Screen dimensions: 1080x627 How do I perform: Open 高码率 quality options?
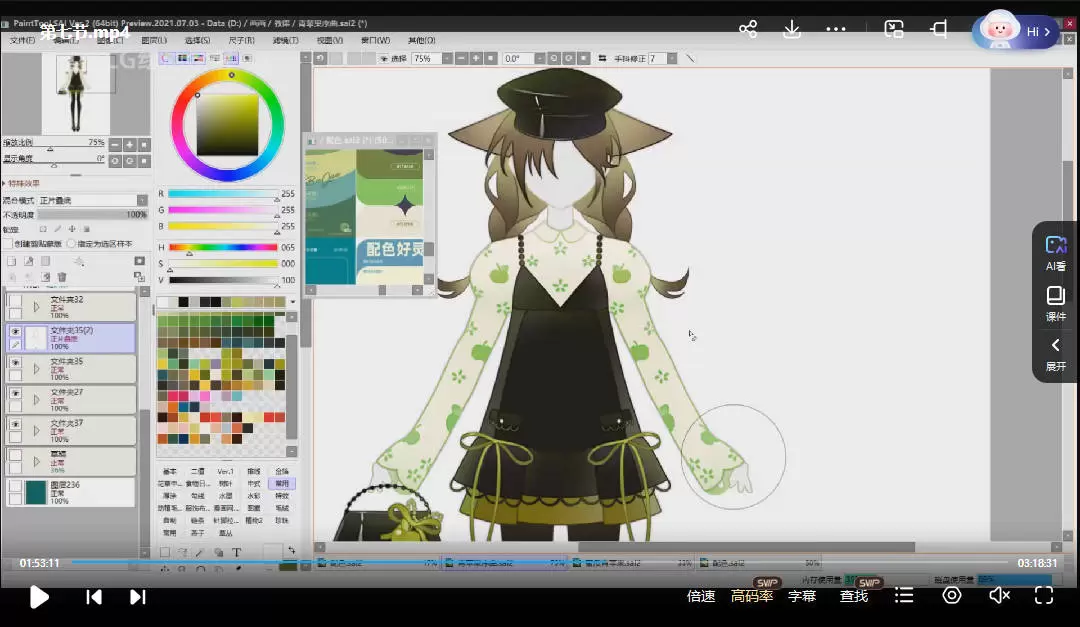coord(751,596)
